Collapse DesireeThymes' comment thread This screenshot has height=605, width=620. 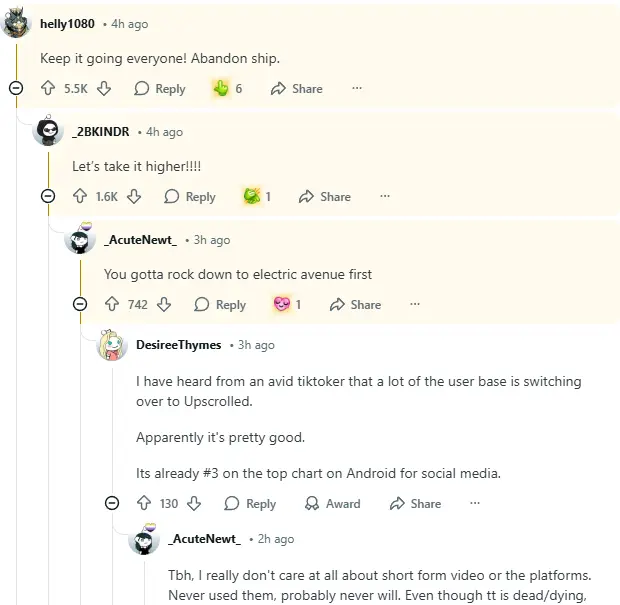coord(112,504)
